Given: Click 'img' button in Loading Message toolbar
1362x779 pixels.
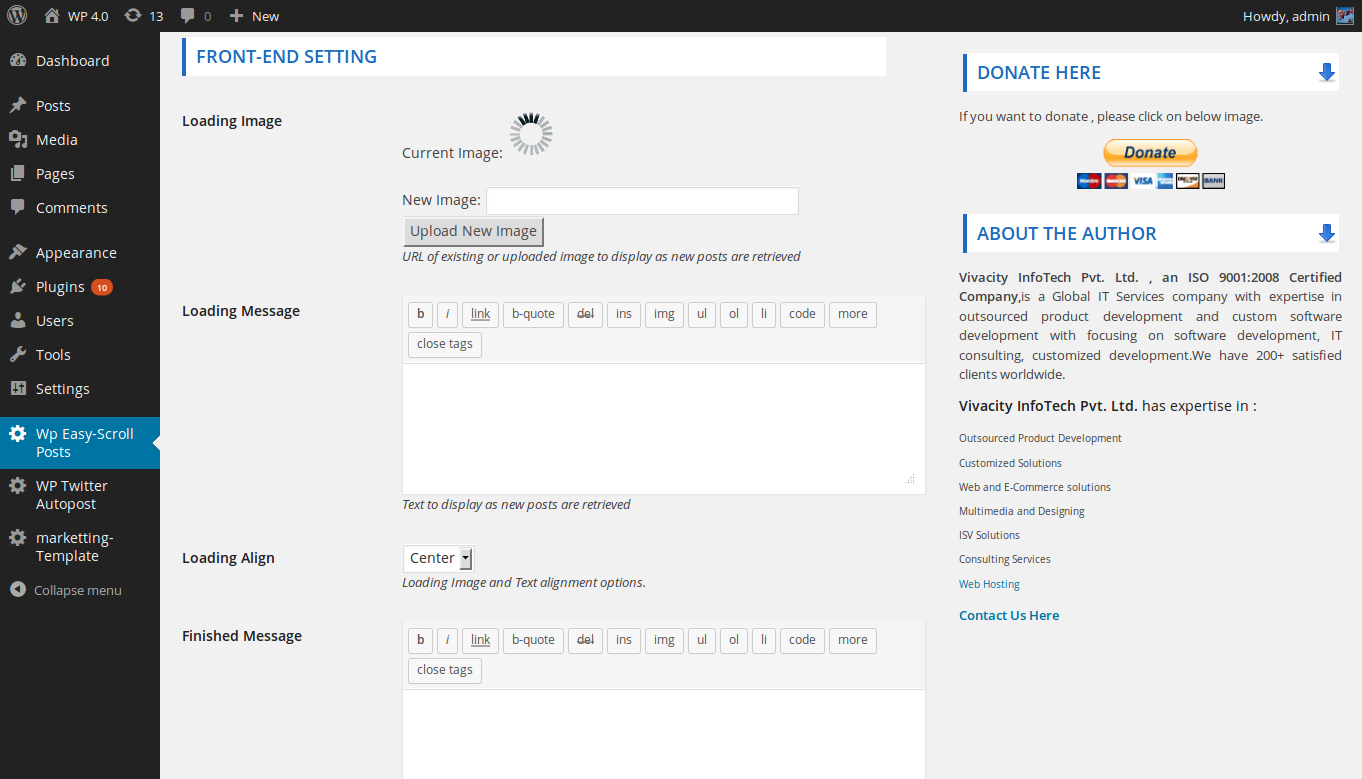Looking at the screenshot, I should click(x=664, y=315).
